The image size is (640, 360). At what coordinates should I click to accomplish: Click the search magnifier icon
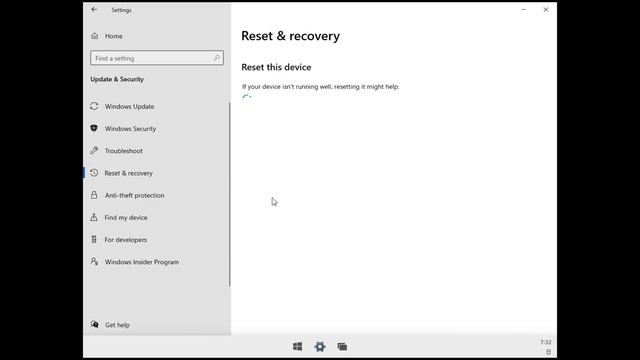pos(217,58)
